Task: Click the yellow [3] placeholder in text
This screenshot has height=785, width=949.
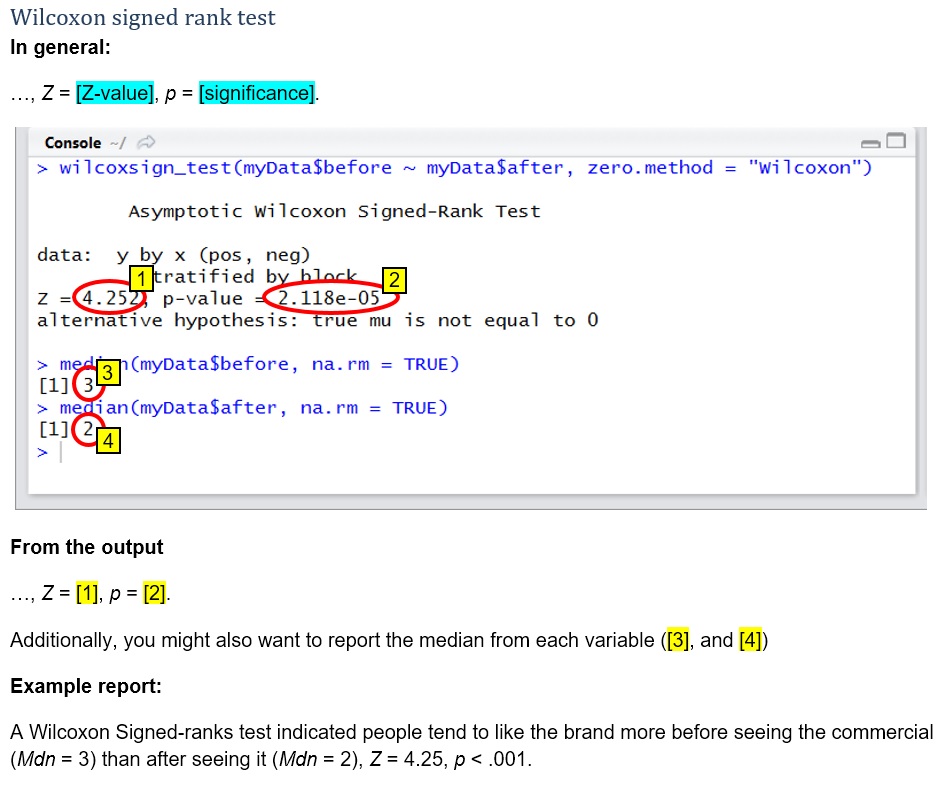Action: pyautogui.click(x=678, y=640)
